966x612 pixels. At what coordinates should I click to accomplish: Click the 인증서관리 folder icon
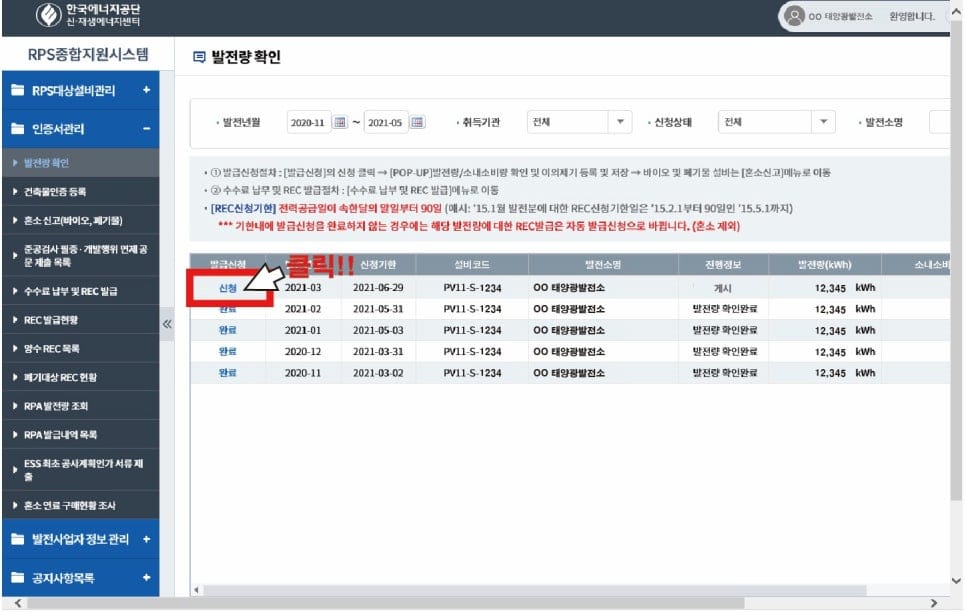[x=19, y=130]
